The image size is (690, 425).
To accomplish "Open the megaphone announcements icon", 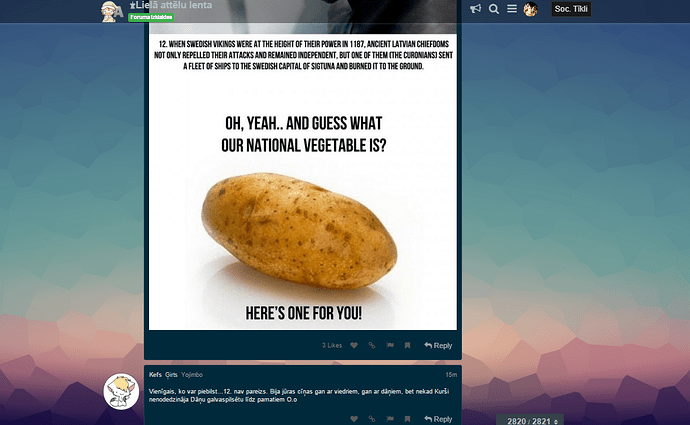I will coord(475,9).
